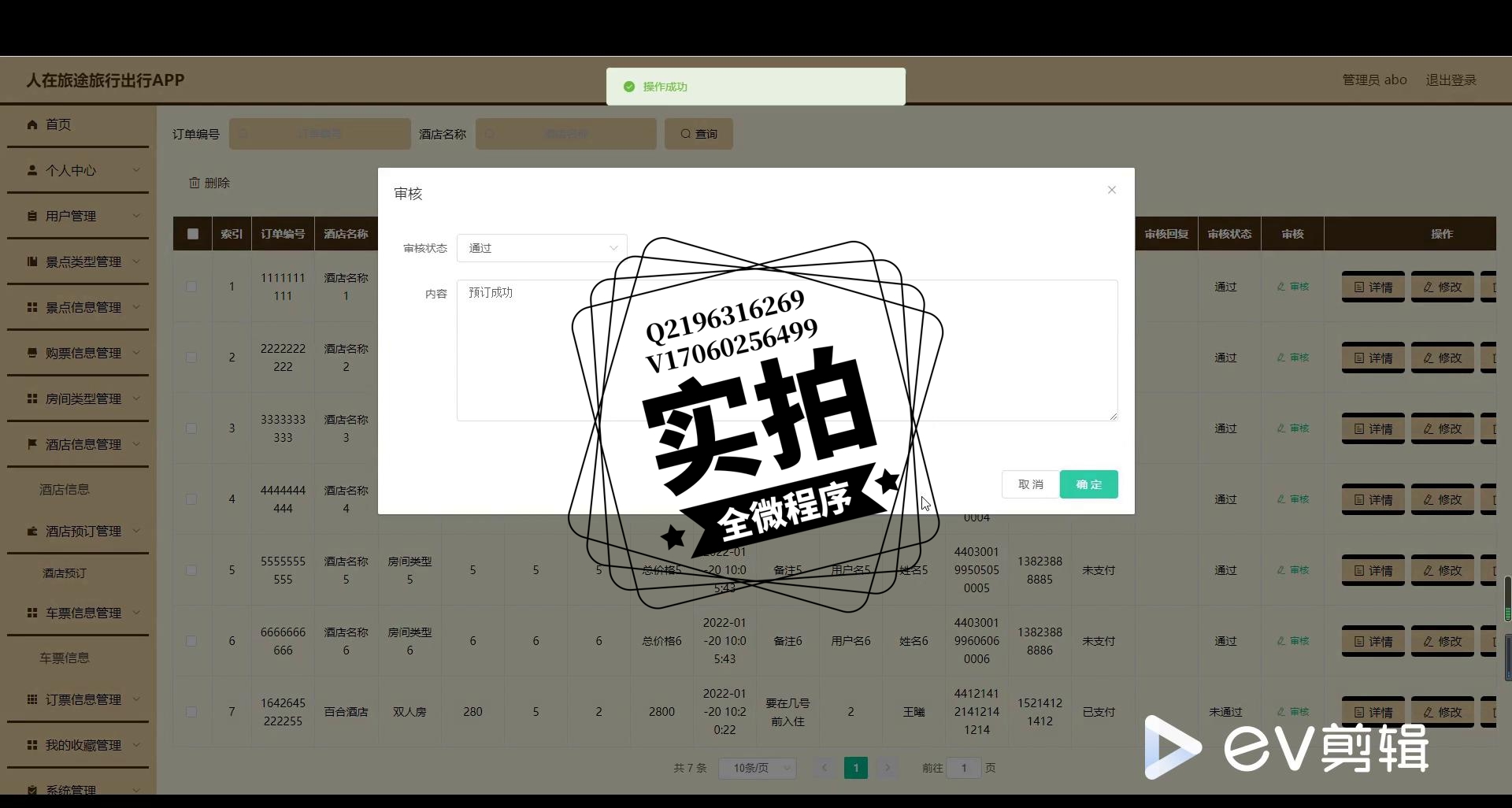Check the row 2 checkbox
The height and width of the screenshot is (808, 1512).
point(191,358)
